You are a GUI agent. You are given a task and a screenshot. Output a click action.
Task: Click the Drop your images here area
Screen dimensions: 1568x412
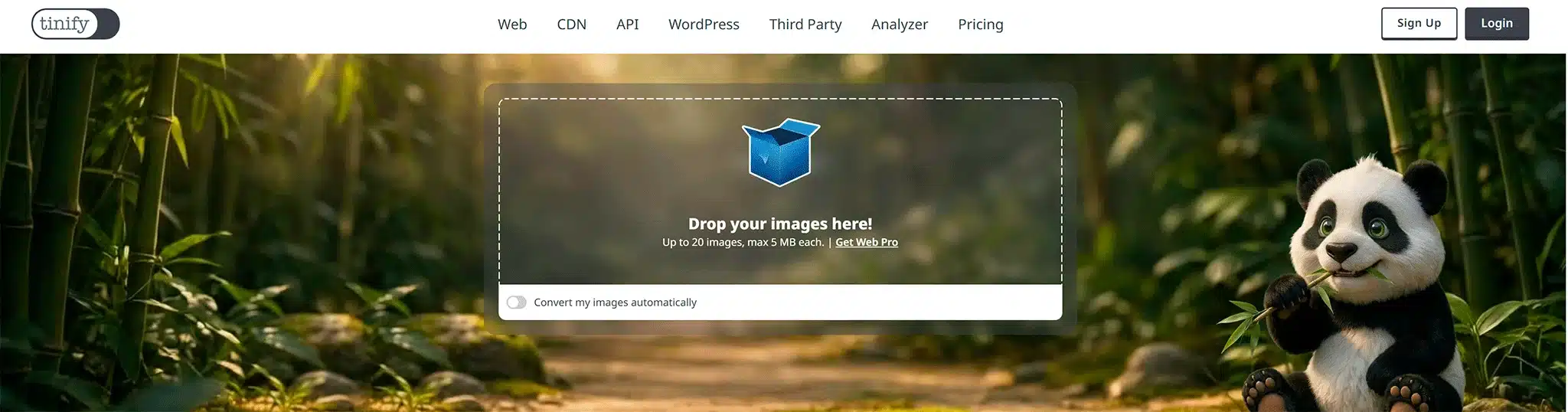780,191
